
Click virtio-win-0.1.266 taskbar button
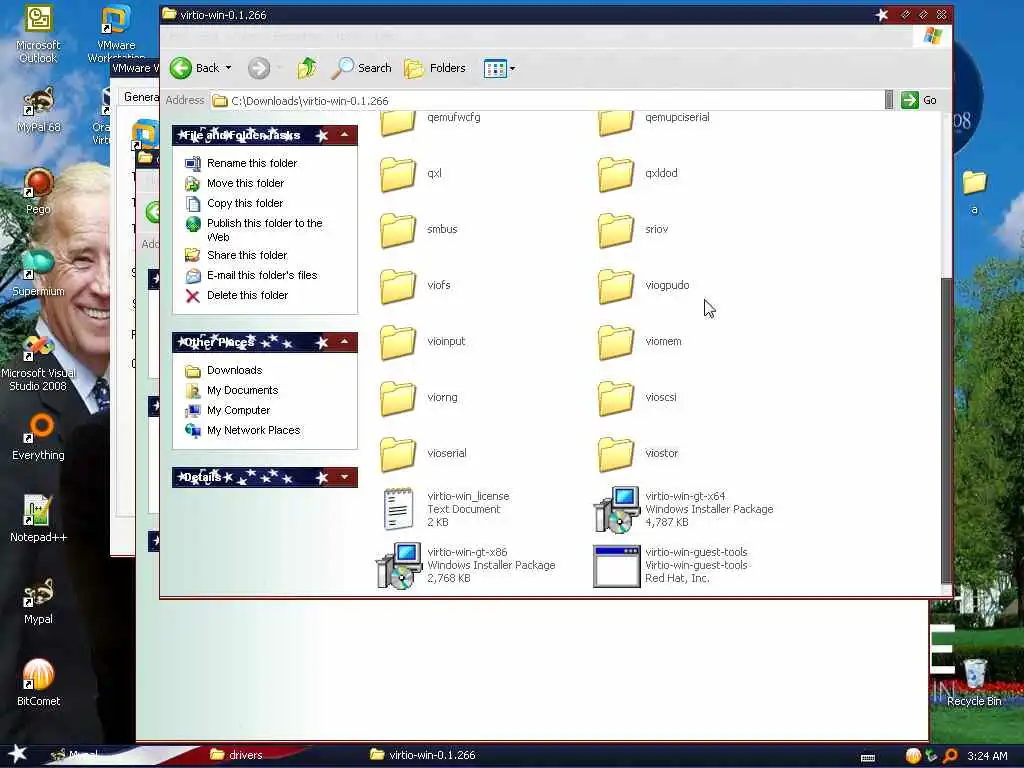423,755
